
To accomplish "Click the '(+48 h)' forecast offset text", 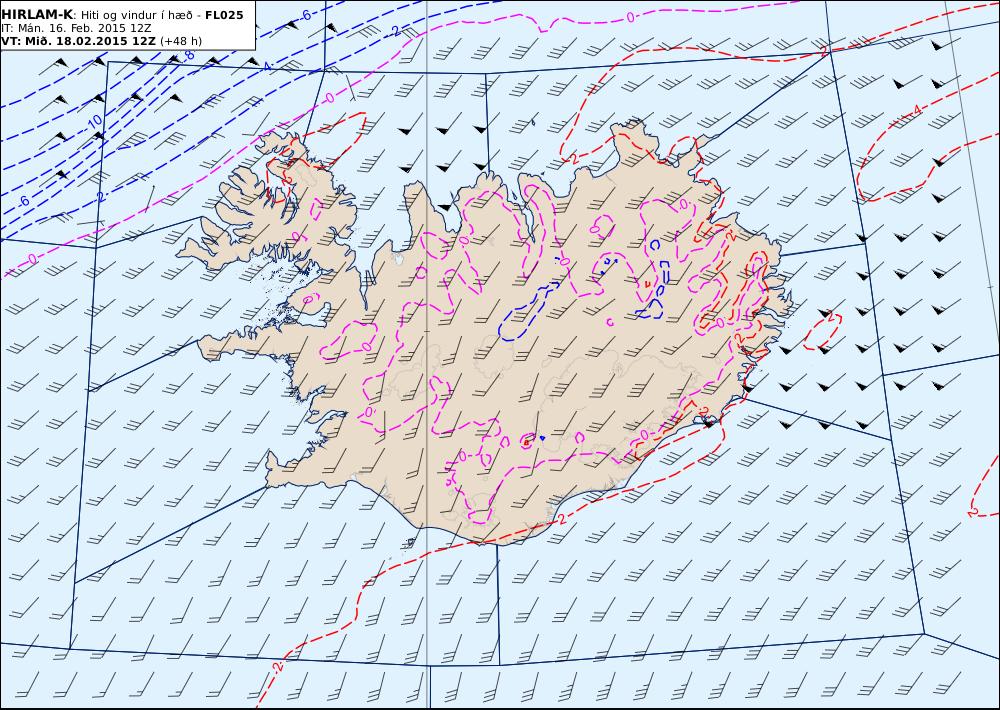I will pyautogui.click(x=180, y=41).
